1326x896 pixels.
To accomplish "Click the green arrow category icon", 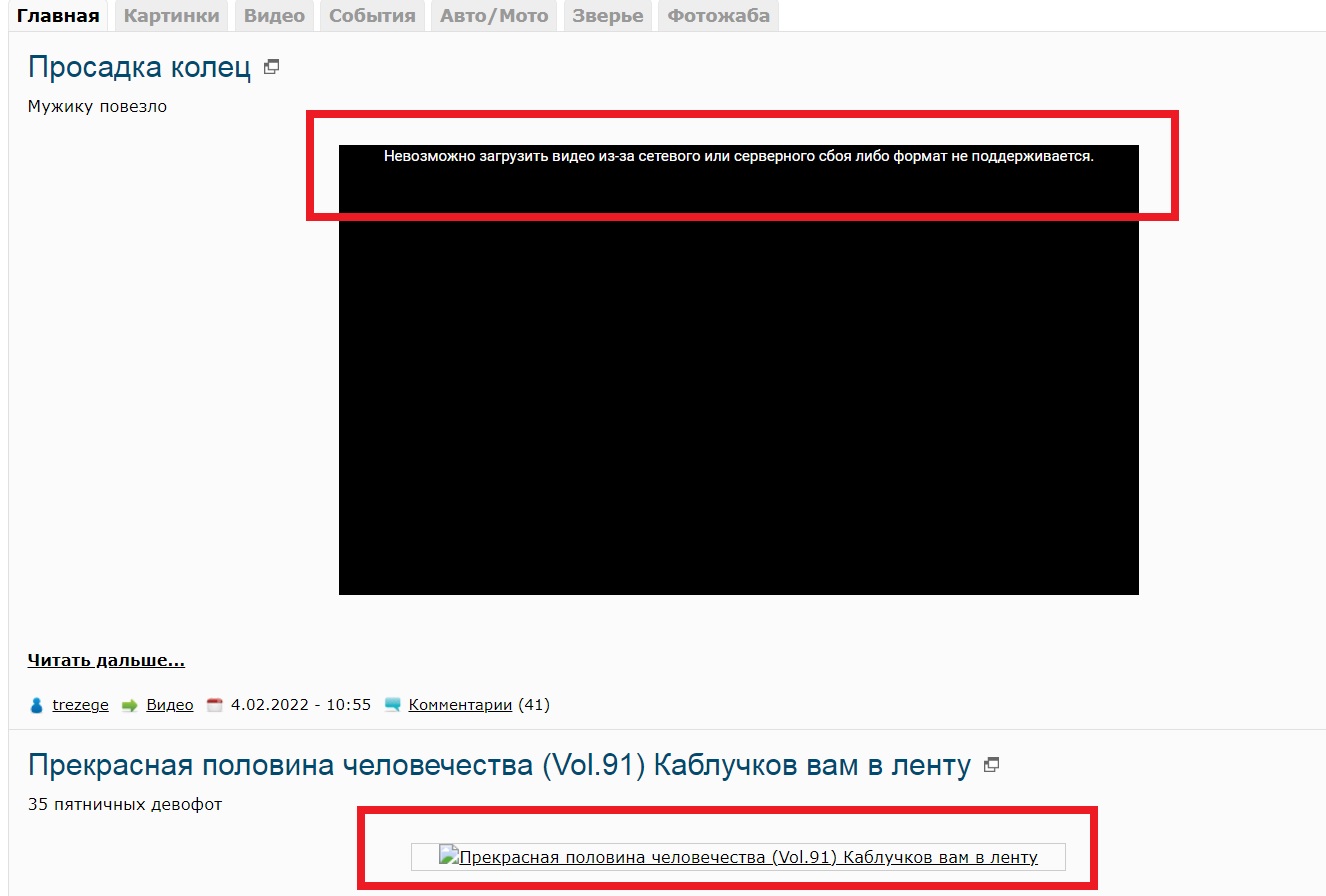I will pos(129,705).
